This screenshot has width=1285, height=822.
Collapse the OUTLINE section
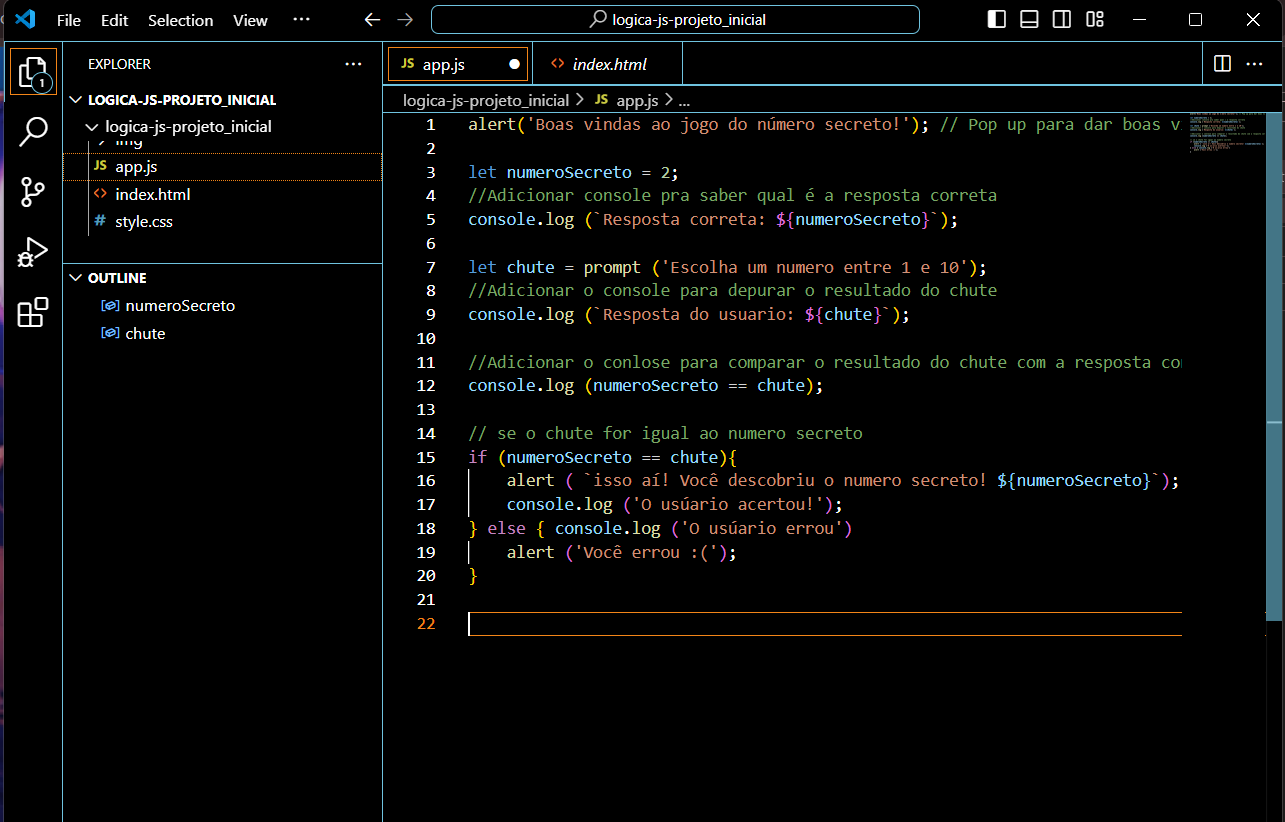click(x=222, y=278)
